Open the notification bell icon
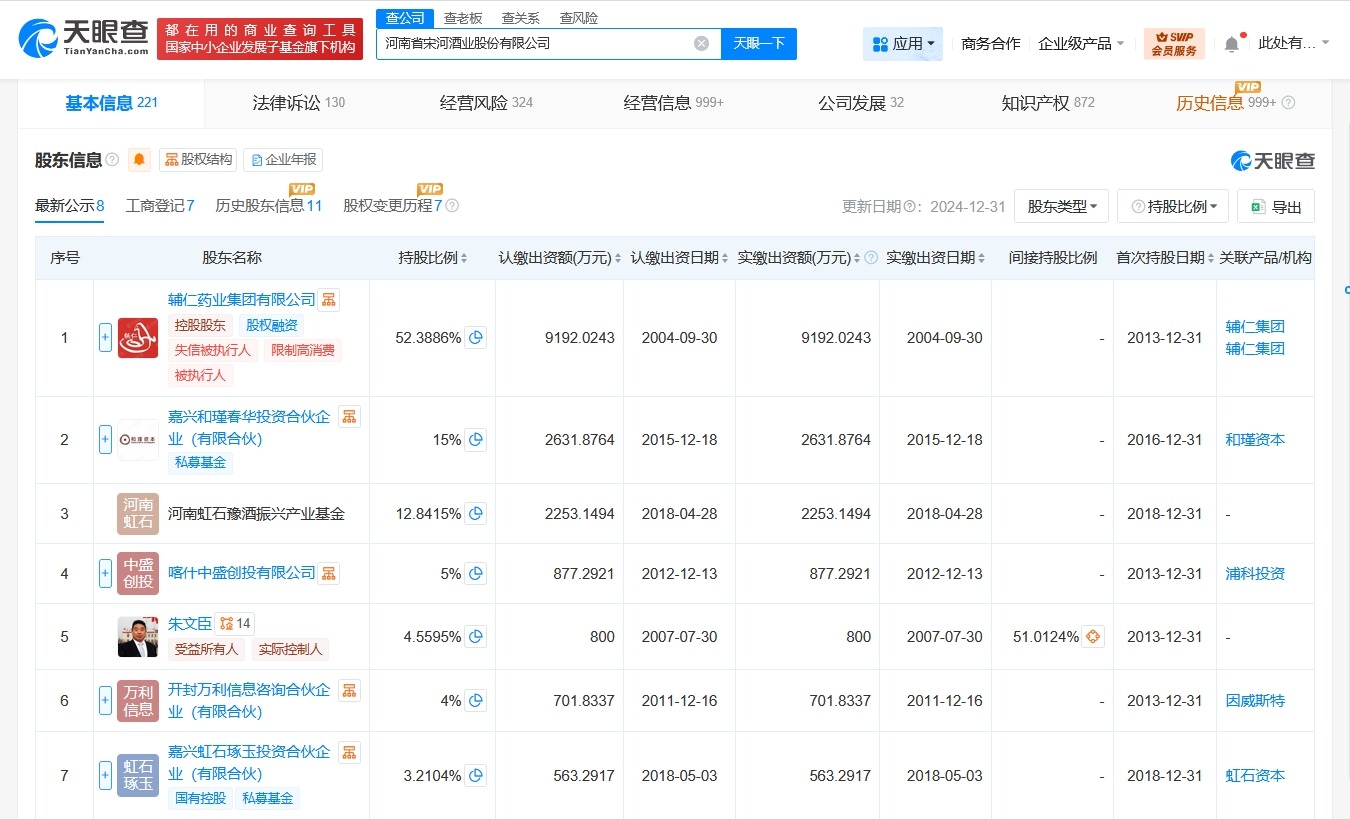This screenshot has width=1350, height=819. pos(1230,43)
